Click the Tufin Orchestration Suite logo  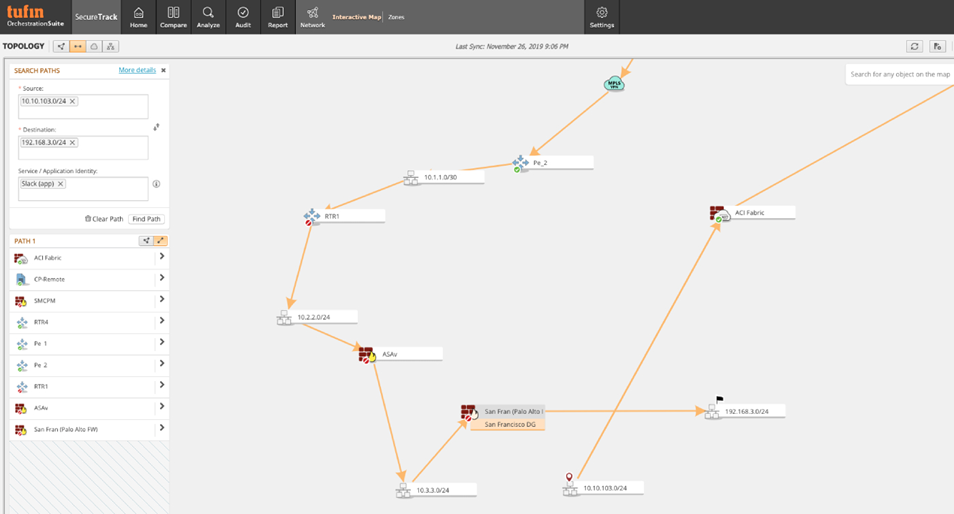point(35,16)
